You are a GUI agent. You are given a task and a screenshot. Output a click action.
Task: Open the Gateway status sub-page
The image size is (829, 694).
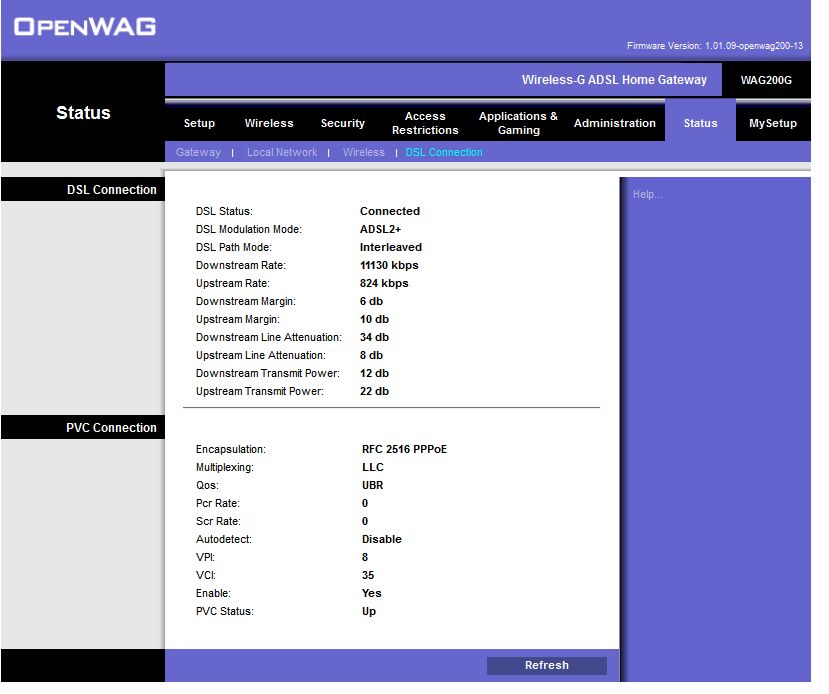(x=198, y=152)
